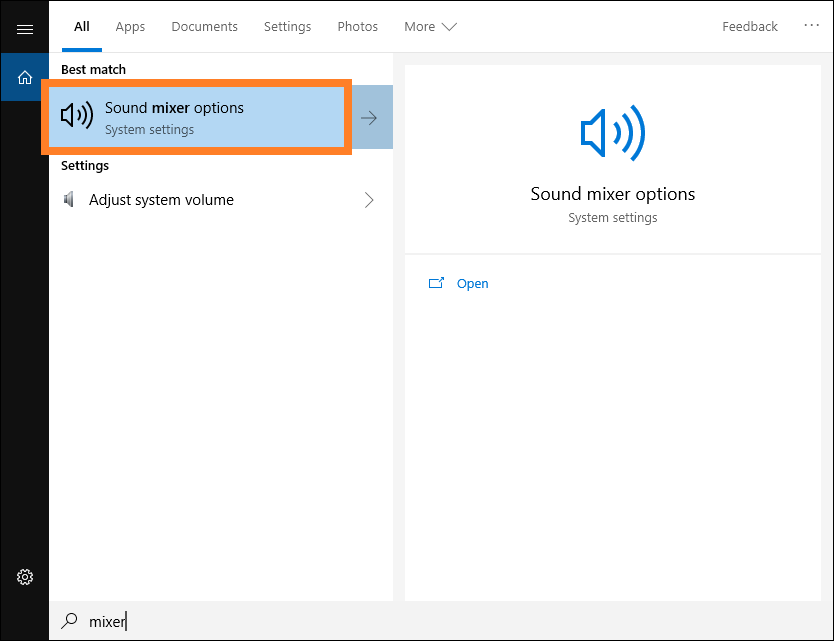834x641 pixels.
Task: Expand Adjust system volume with its chevron
Action: point(369,200)
